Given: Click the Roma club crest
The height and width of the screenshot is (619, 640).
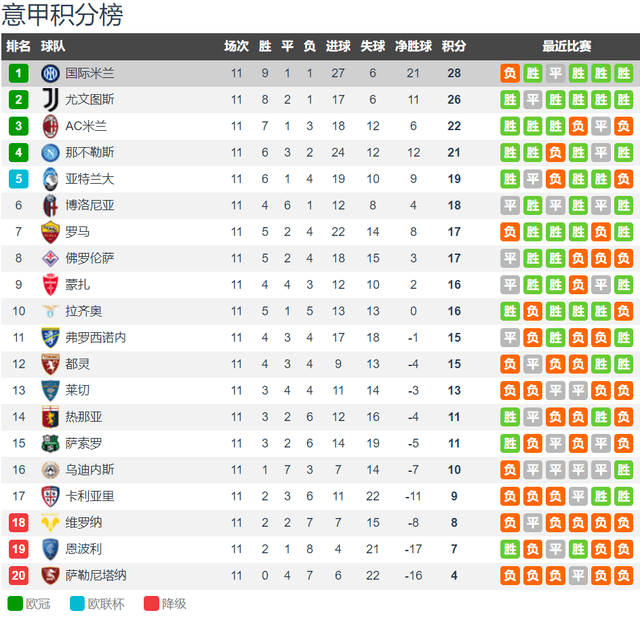Looking at the screenshot, I should pos(50,232).
